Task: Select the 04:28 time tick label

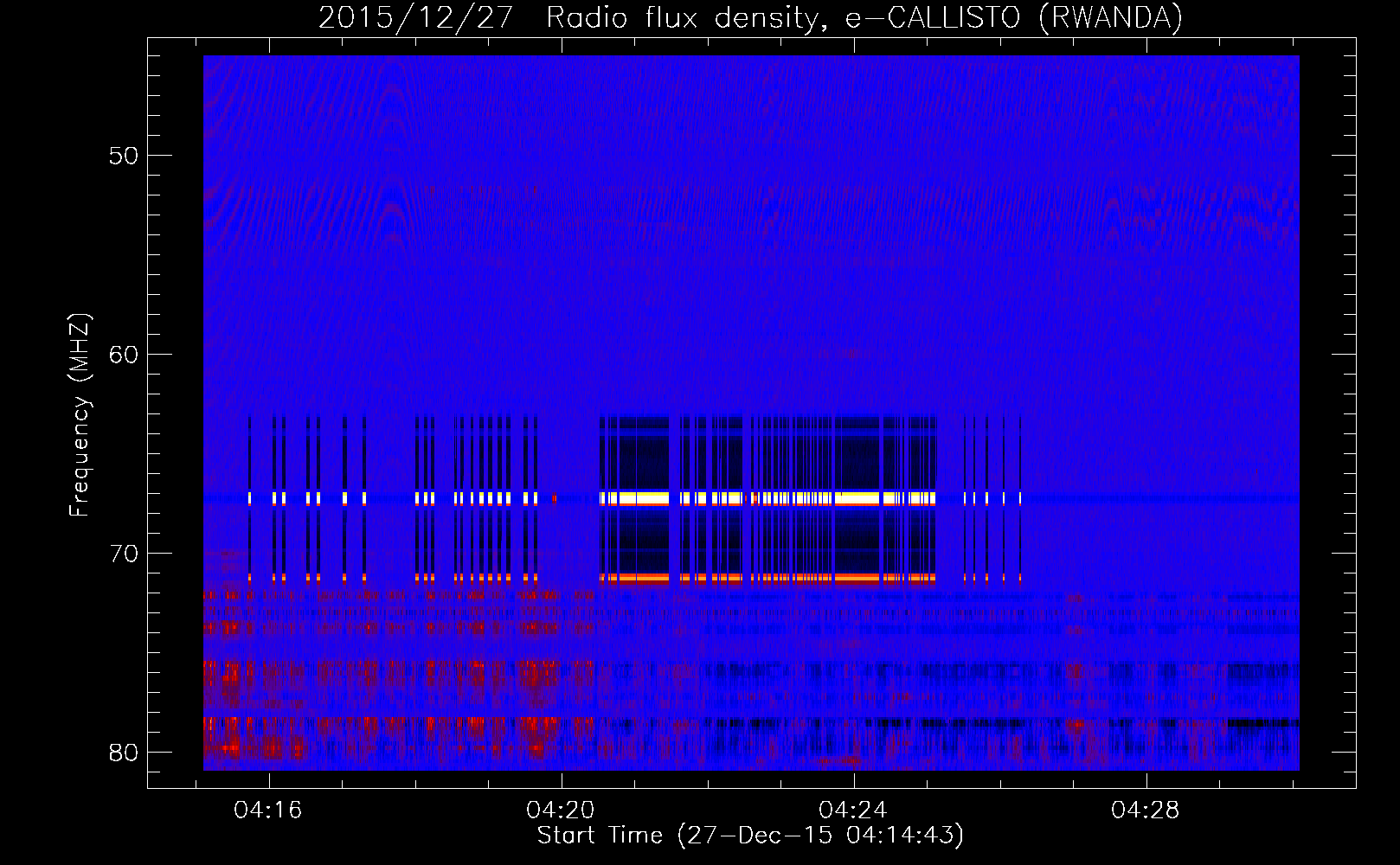Action: click(1146, 811)
